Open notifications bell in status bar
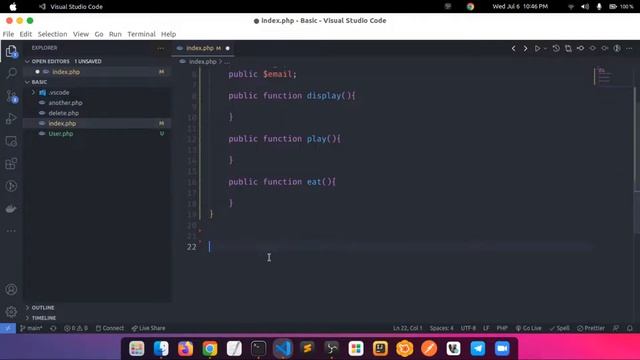 coord(630,328)
